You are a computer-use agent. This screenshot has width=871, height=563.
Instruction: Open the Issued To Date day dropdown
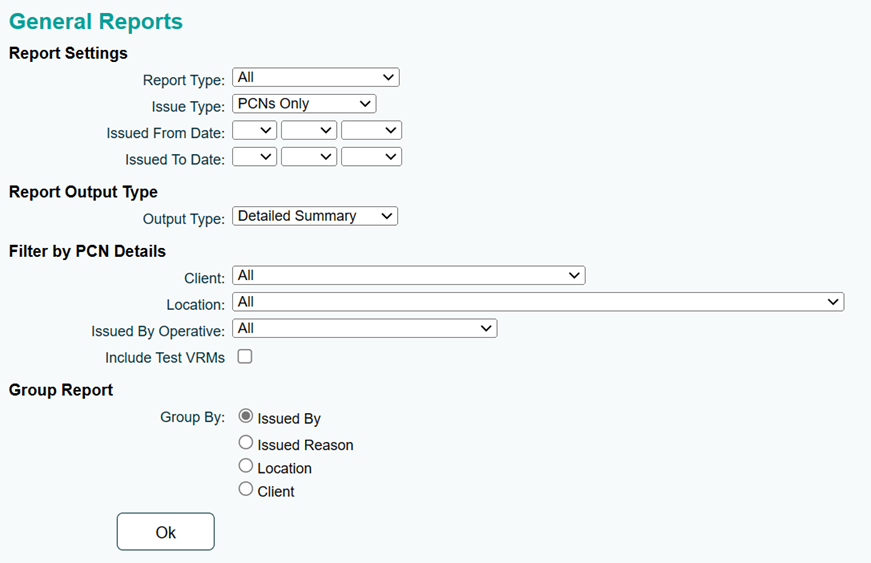click(254, 157)
